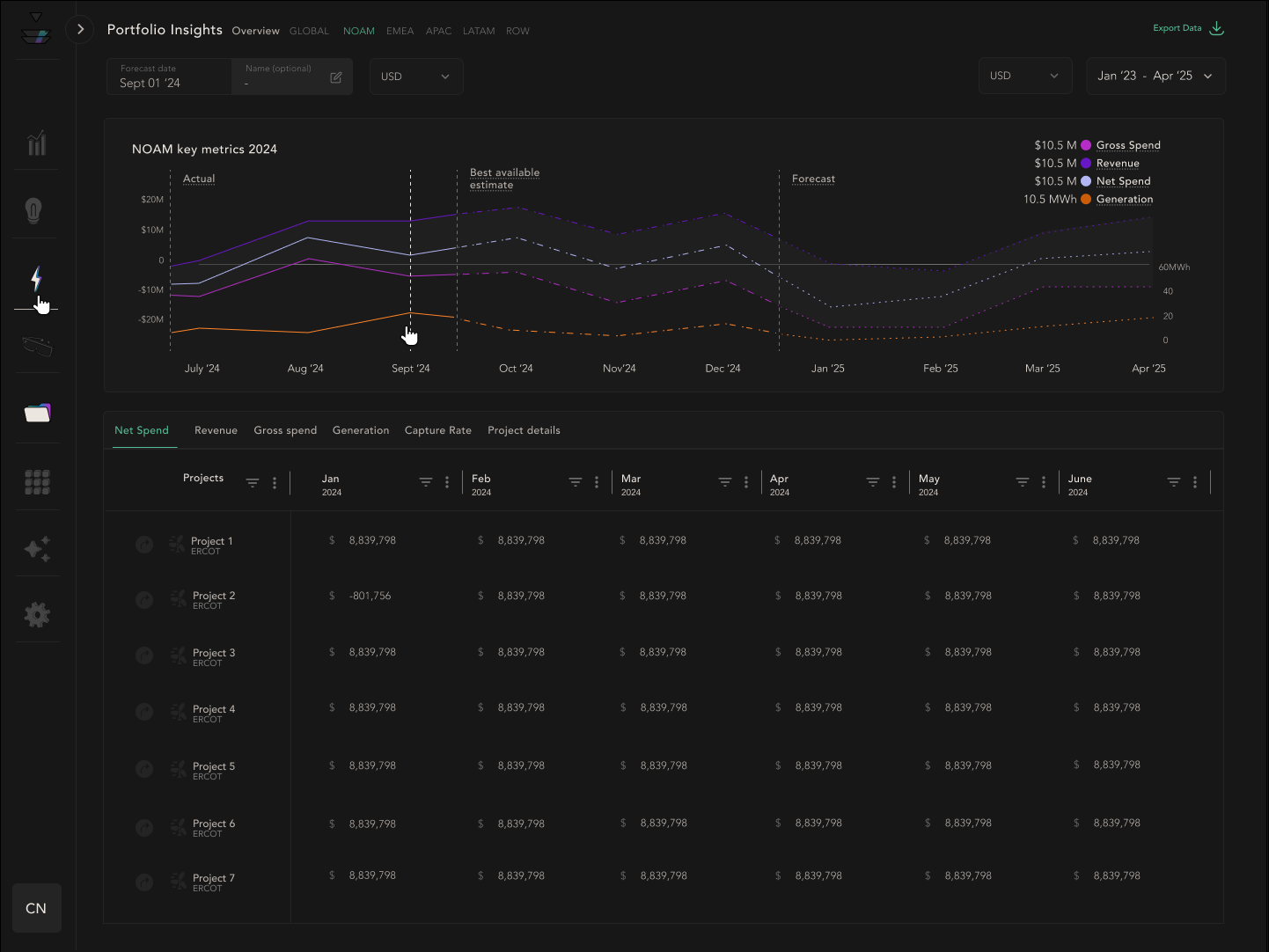This screenshot has height=952, width=1269.
Task: Open the Project 5 row
Action: [x=214, y=771]
